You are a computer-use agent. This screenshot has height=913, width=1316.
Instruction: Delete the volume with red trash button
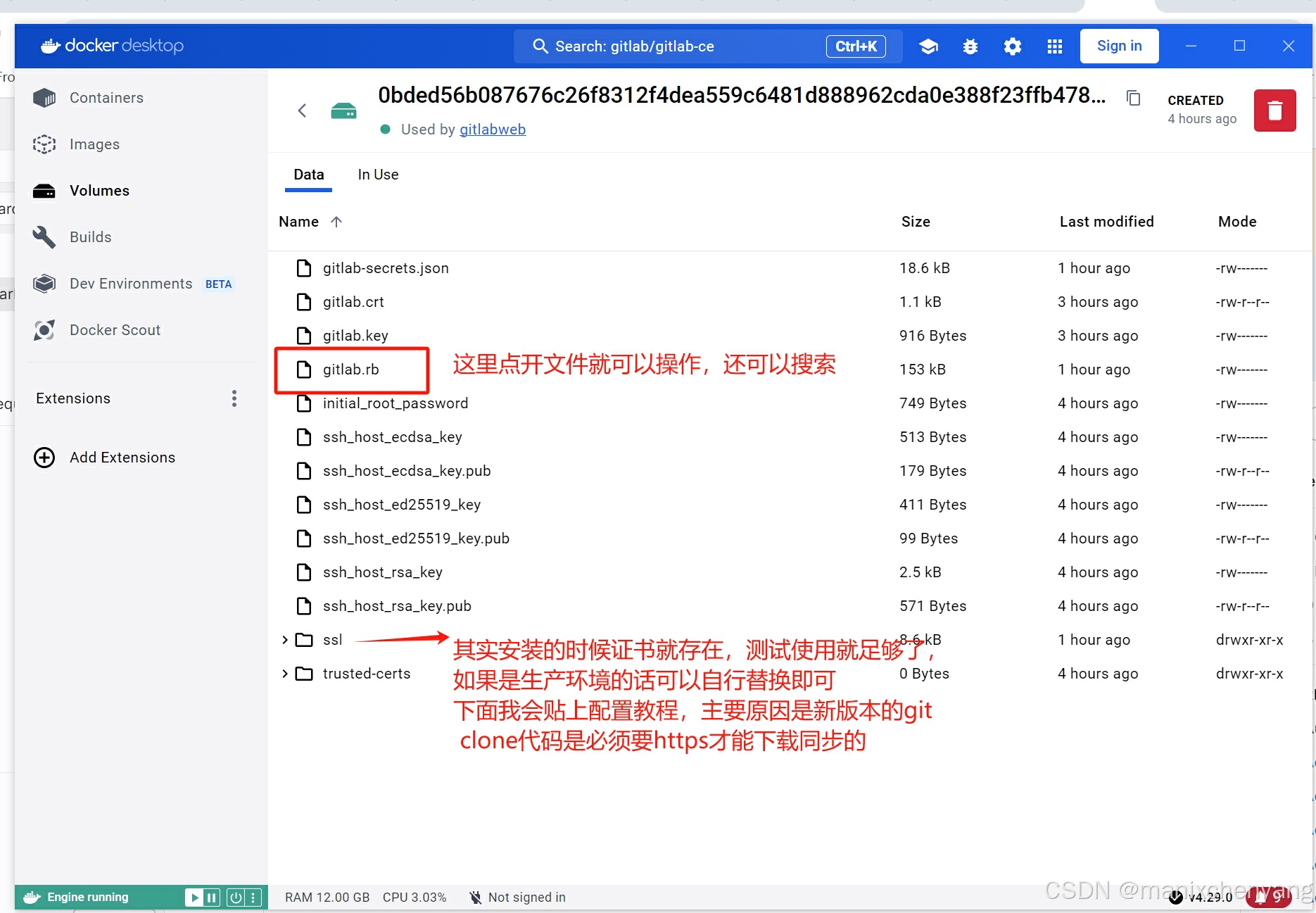coord(1274,111)
